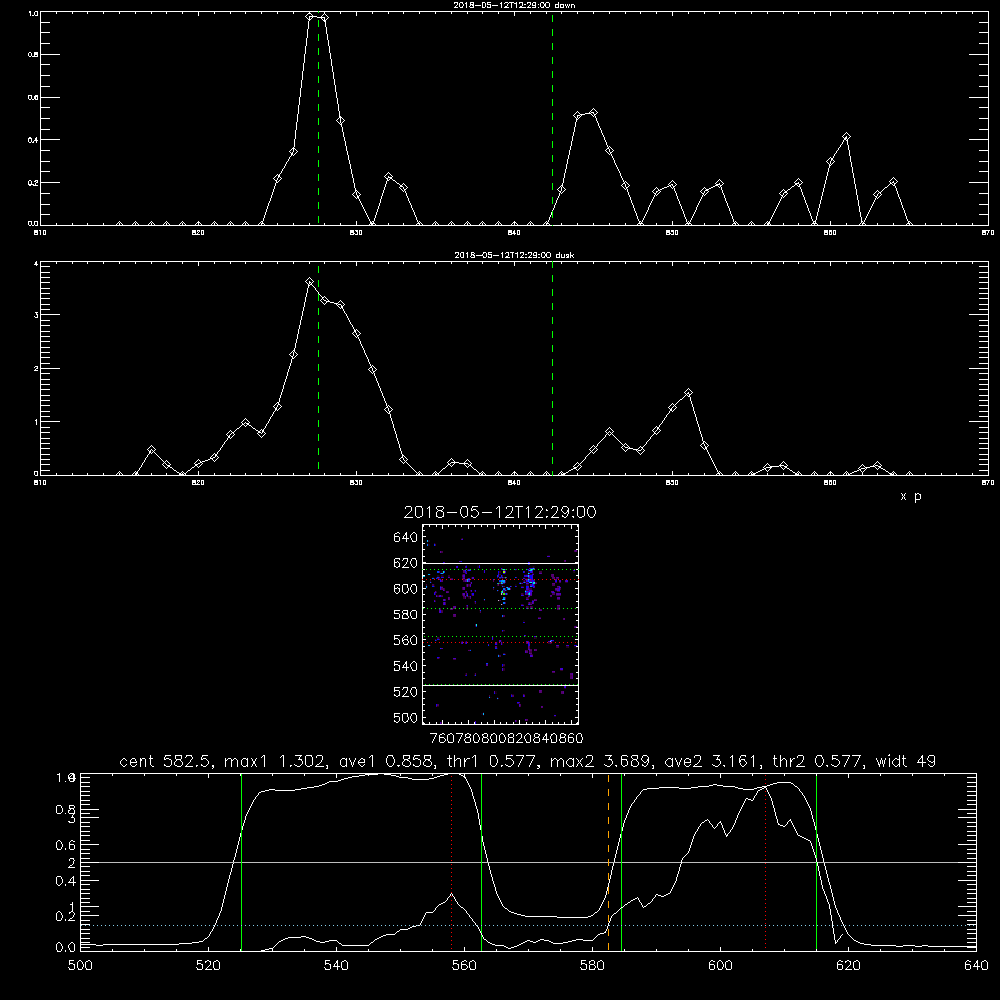Click the '540' y-axis label of the image panel
Screen dimensions: 1000x1000
click(406, 666)
